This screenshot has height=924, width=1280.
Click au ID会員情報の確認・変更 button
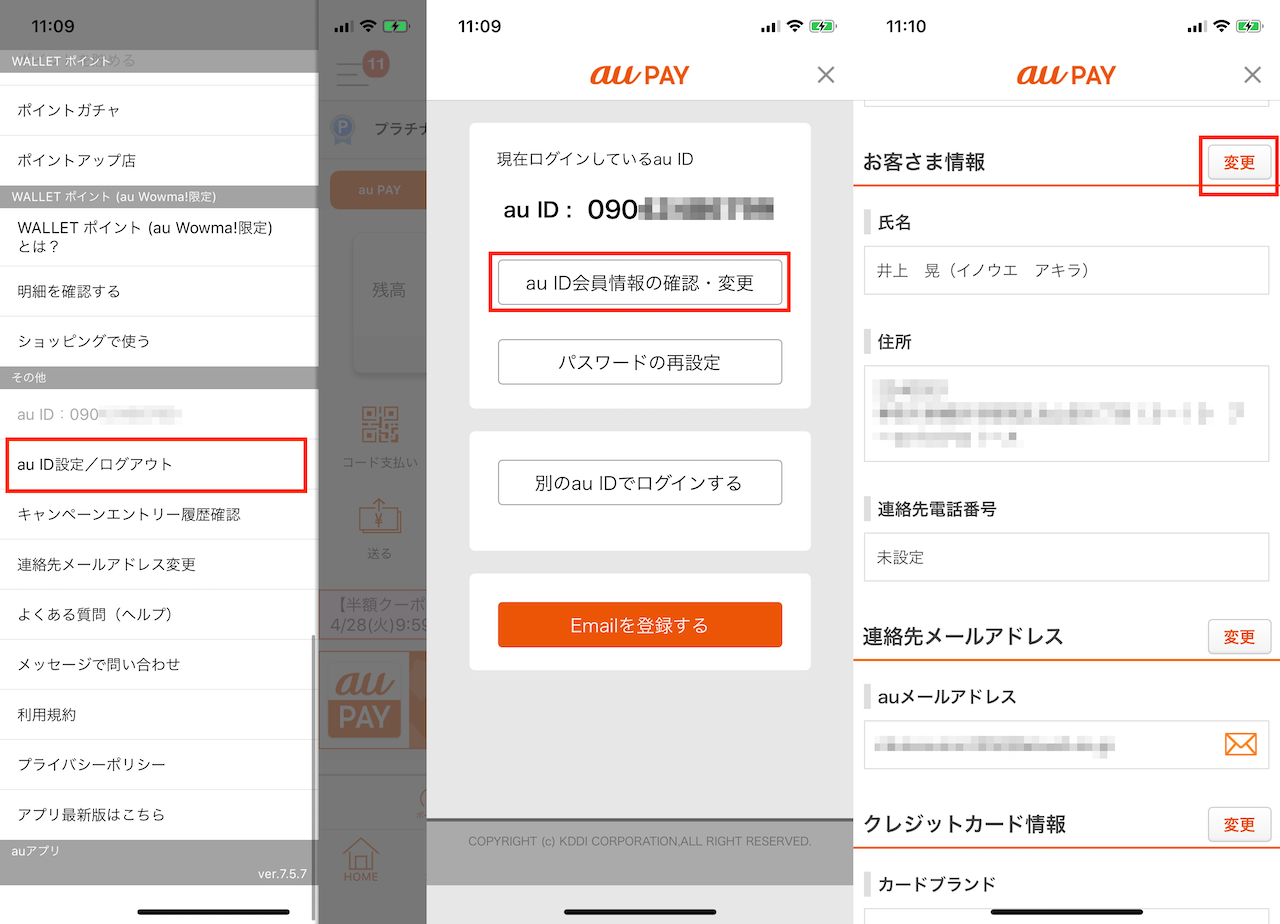[640, 283]
